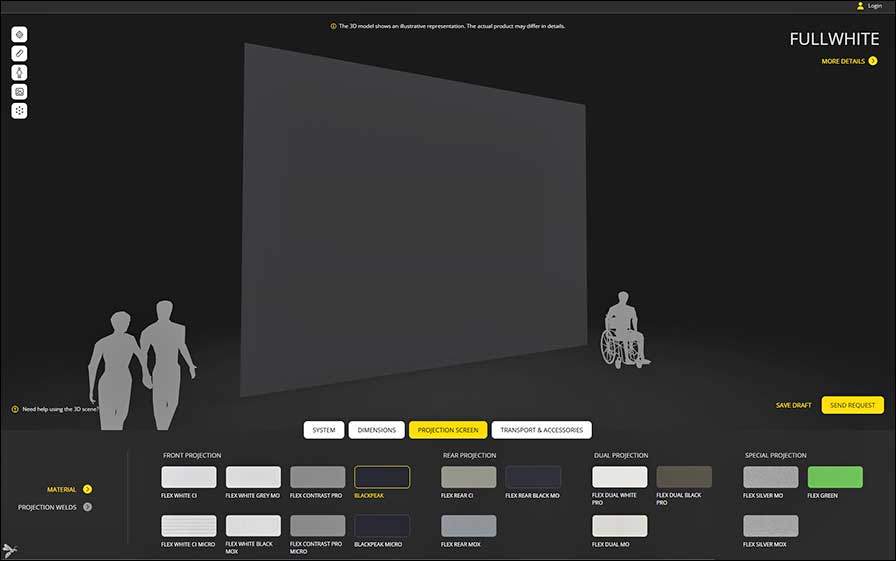896x561 pixels.
Task: Click the arrow icon next to Projection Welds
Action: (87, 507)
